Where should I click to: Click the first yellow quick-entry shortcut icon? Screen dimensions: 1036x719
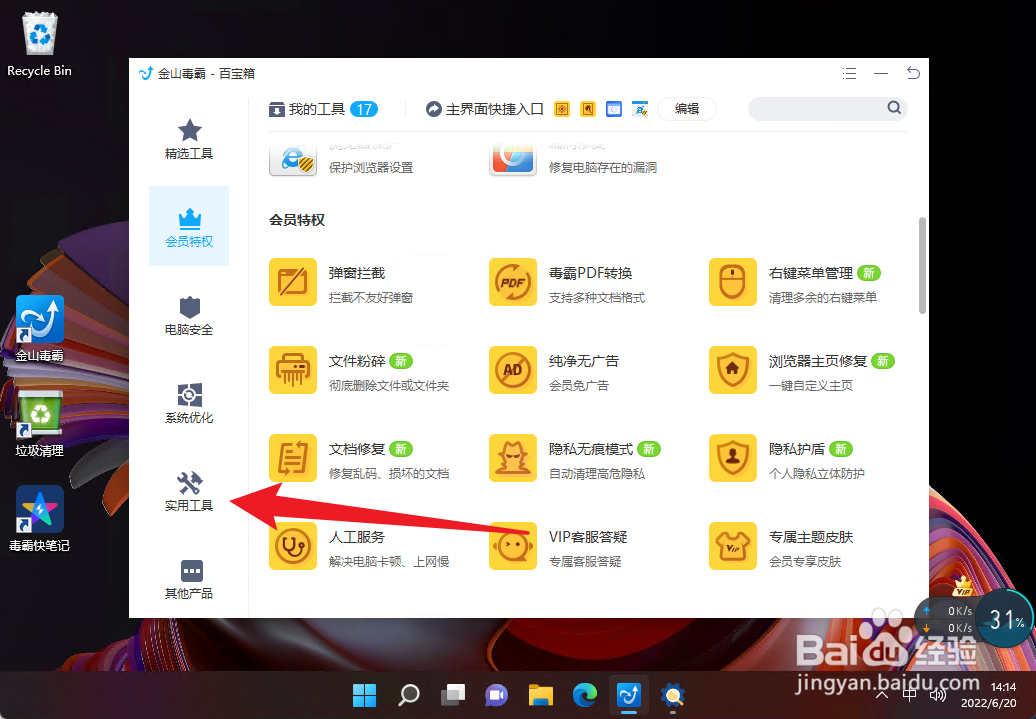click(562, 109)
